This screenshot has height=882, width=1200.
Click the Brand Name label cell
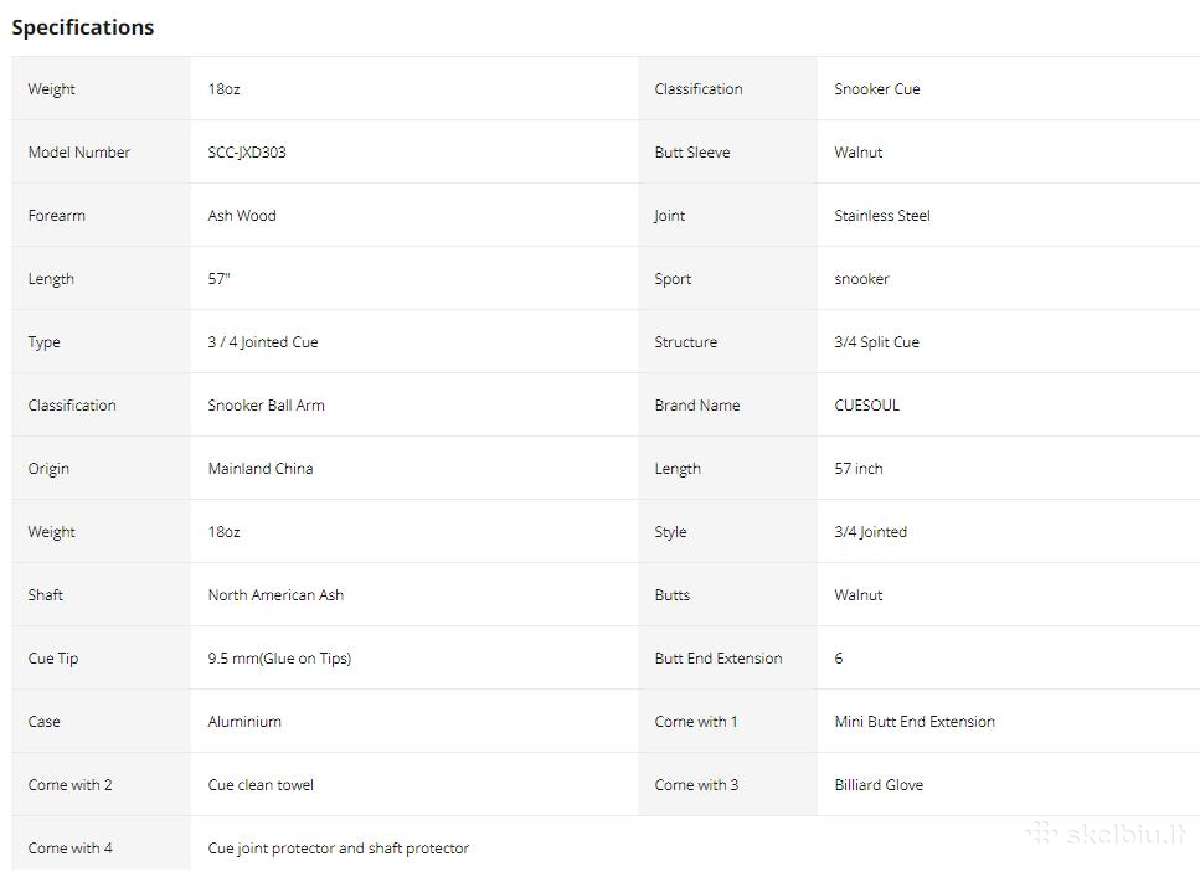[728, 405]
